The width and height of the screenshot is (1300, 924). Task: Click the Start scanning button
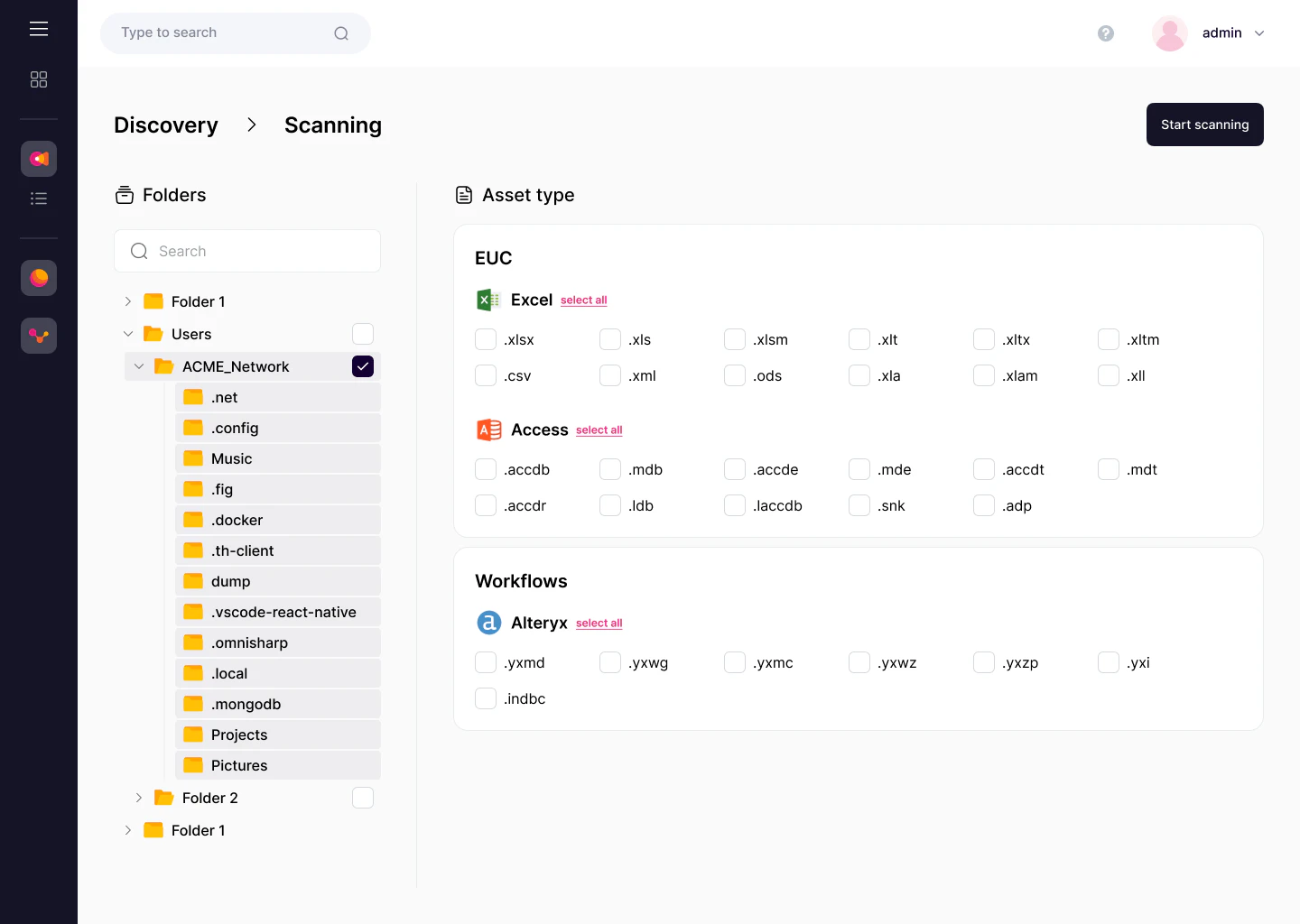pos(1204,125)
